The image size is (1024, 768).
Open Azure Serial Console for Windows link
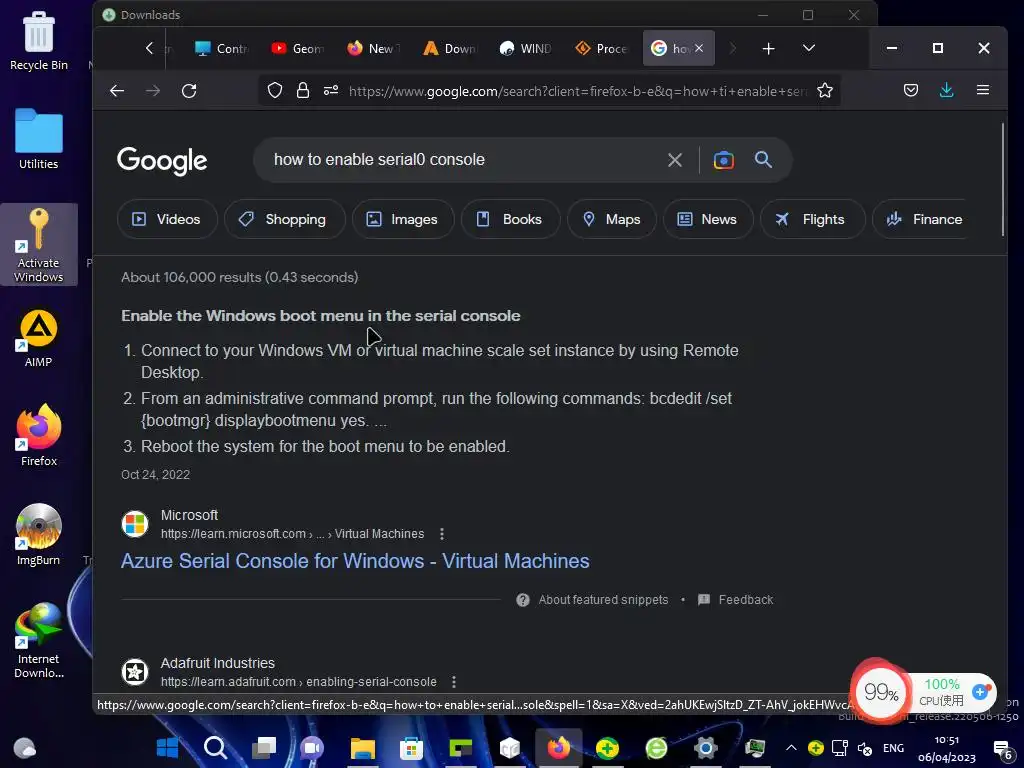tap(355, 561)
